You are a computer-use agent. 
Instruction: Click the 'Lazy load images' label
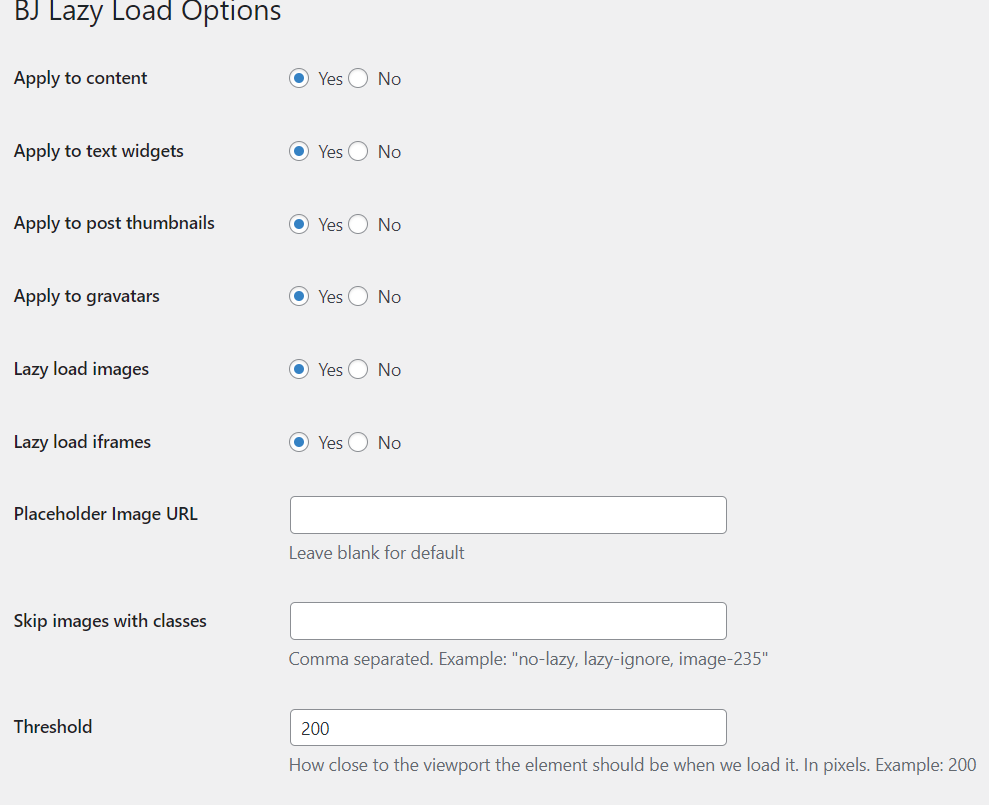(x=81, y=369)
